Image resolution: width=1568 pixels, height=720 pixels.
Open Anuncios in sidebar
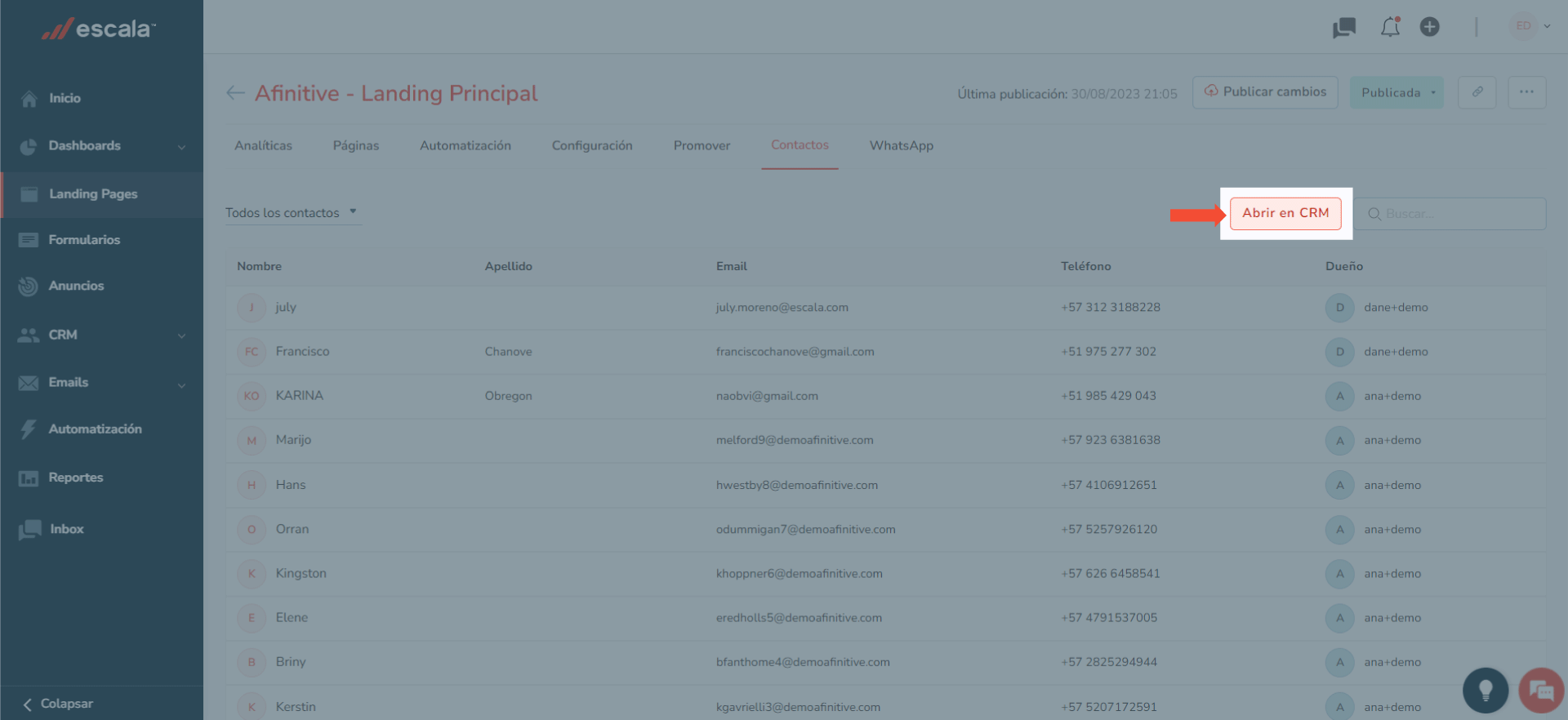coord(76,286)
